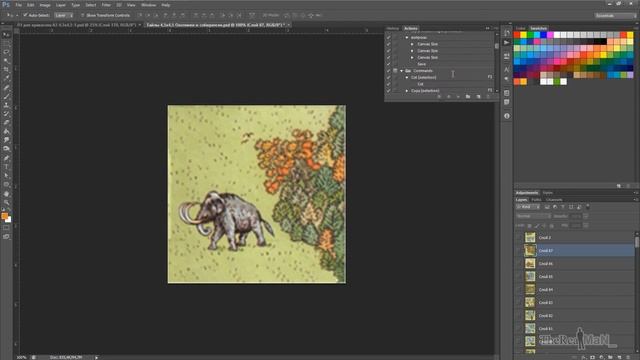Image resolution: width=640 pixels, height=360 pixels.
Task: Click the orange foreground color swatch
Action: [4, 216]
